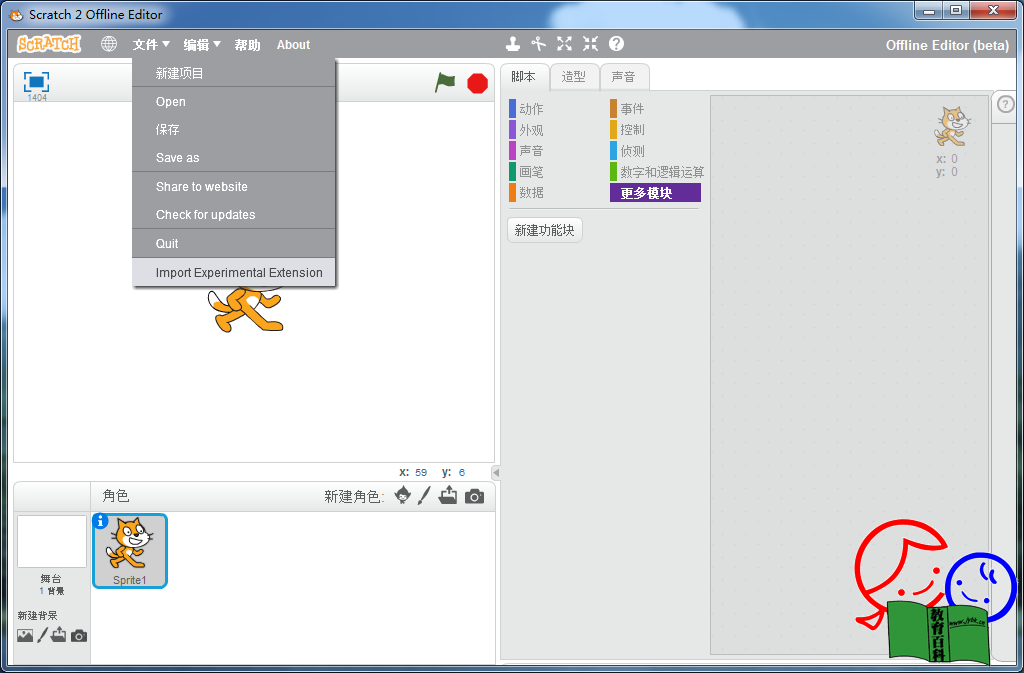The image size is (1024, 673).
Task: Switch to the 脚本 tab
Action: 524,76
